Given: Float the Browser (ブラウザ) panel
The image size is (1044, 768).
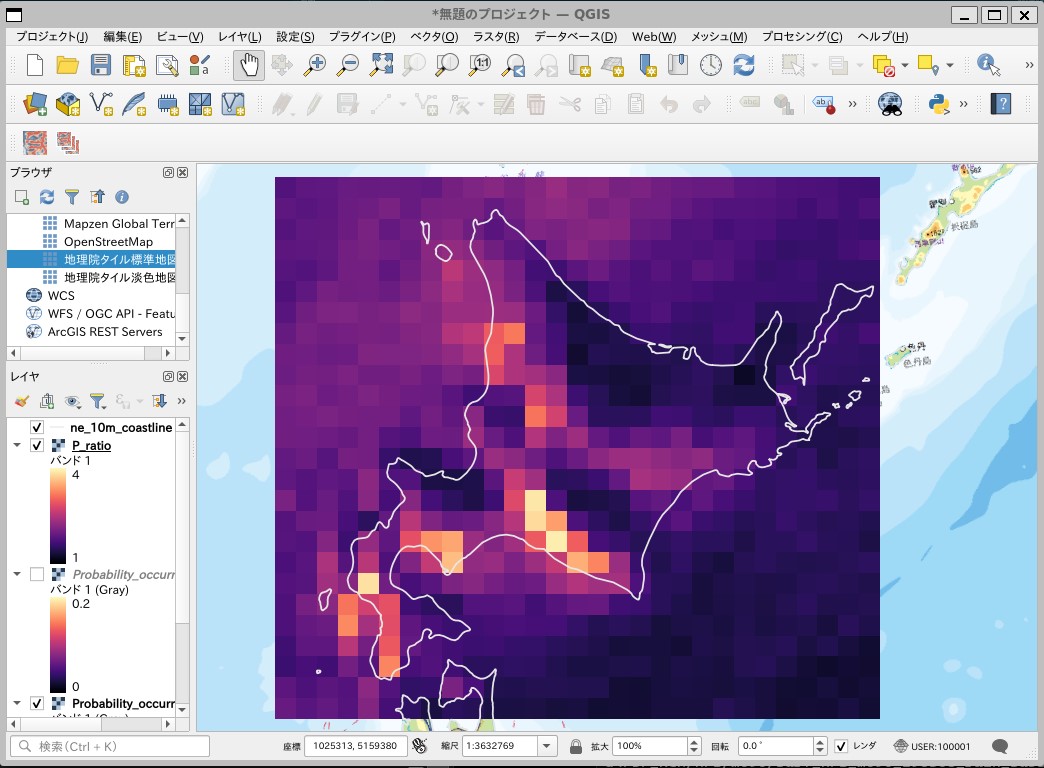Looking at the screenshot, I should tap(168, 173).
